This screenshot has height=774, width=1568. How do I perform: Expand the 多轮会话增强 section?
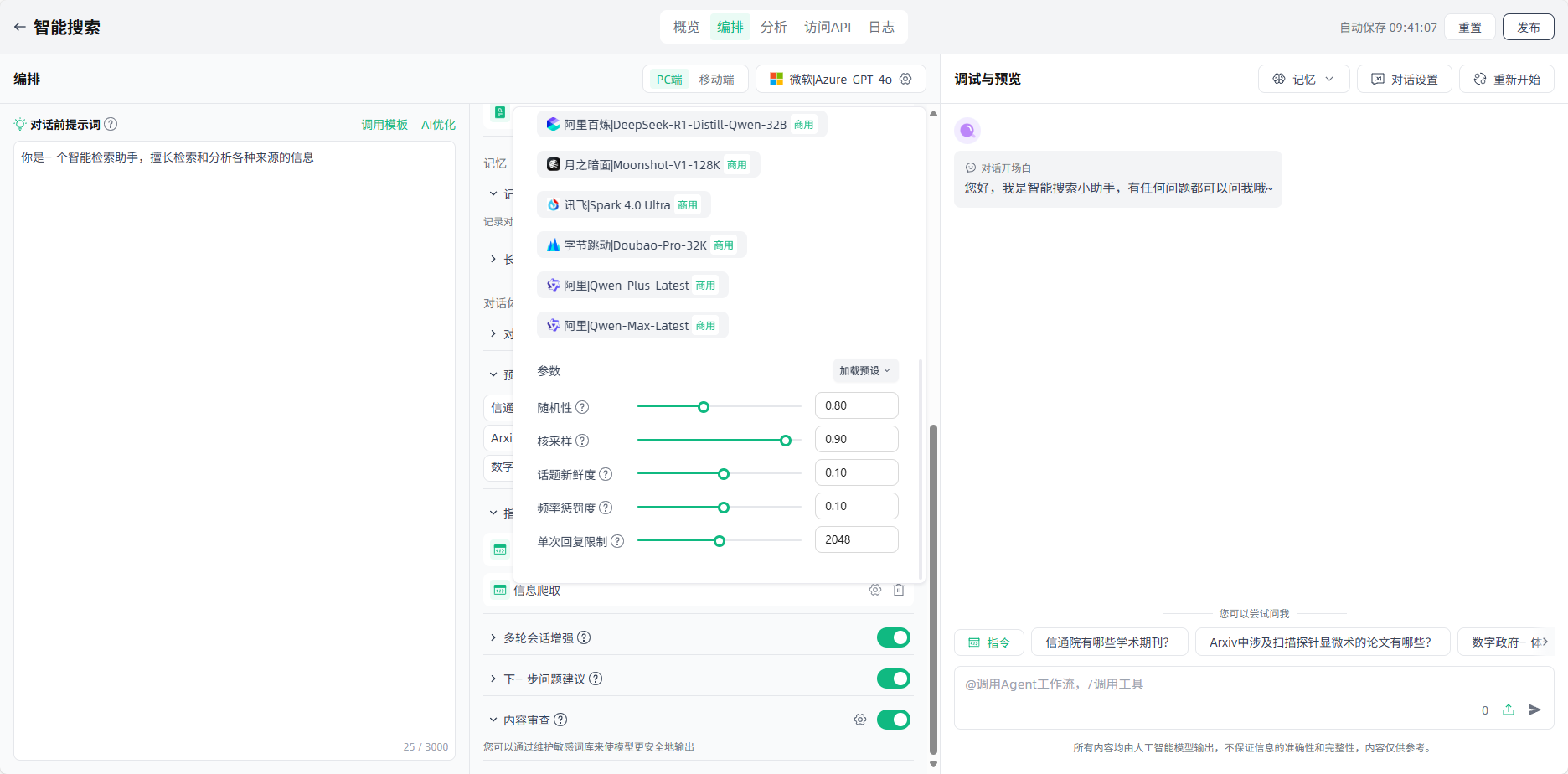tap(493, 637)
